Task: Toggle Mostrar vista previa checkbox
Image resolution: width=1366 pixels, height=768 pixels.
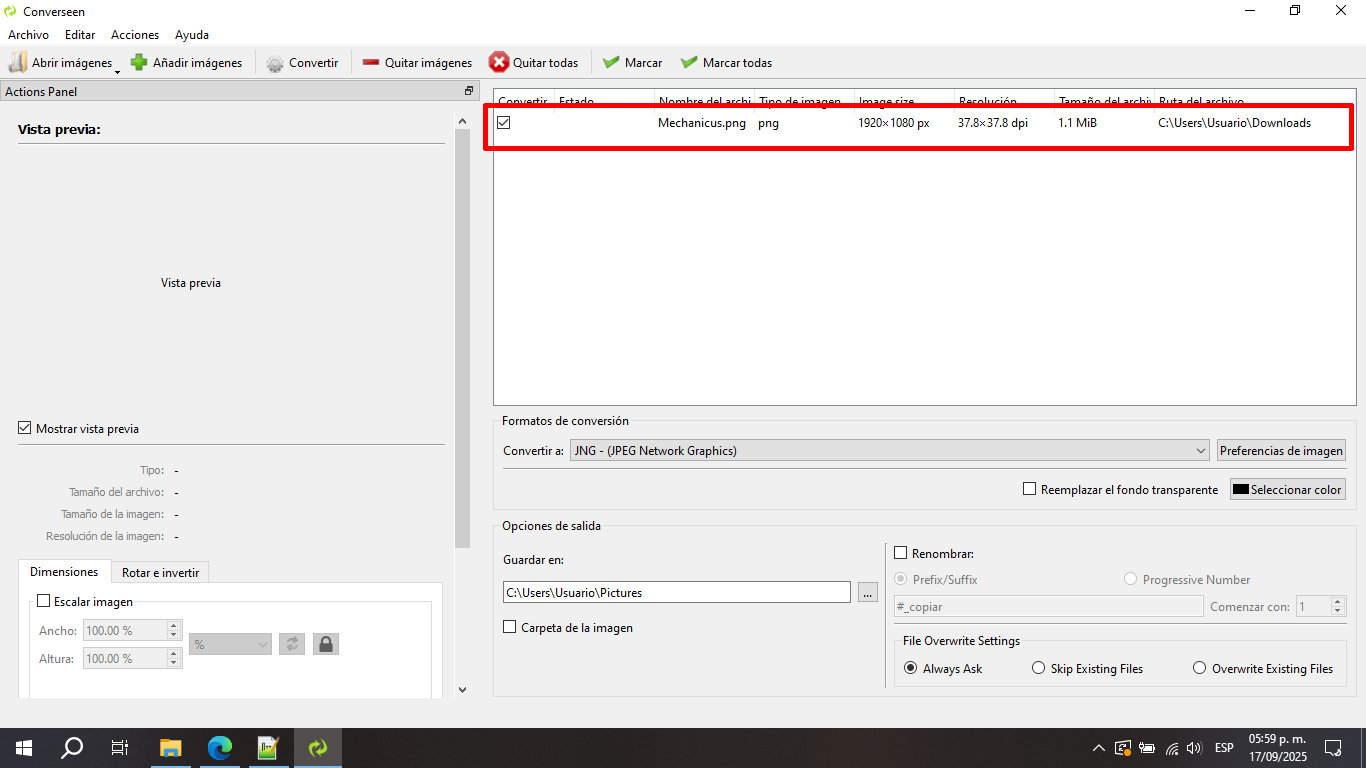Action: pyautogui.click(x=25, y=428)
